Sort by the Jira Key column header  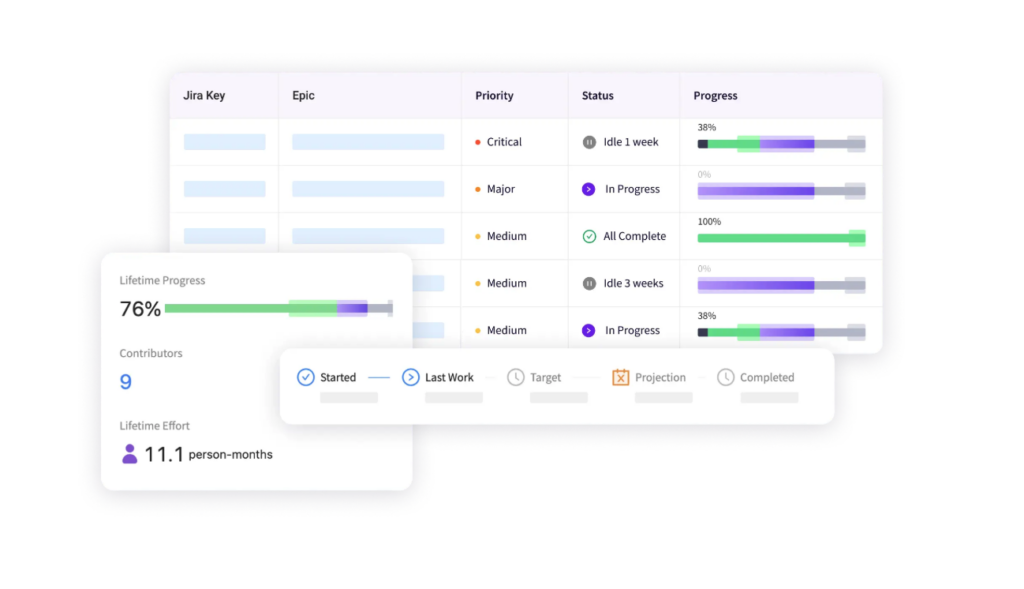(x=204, y=96)
